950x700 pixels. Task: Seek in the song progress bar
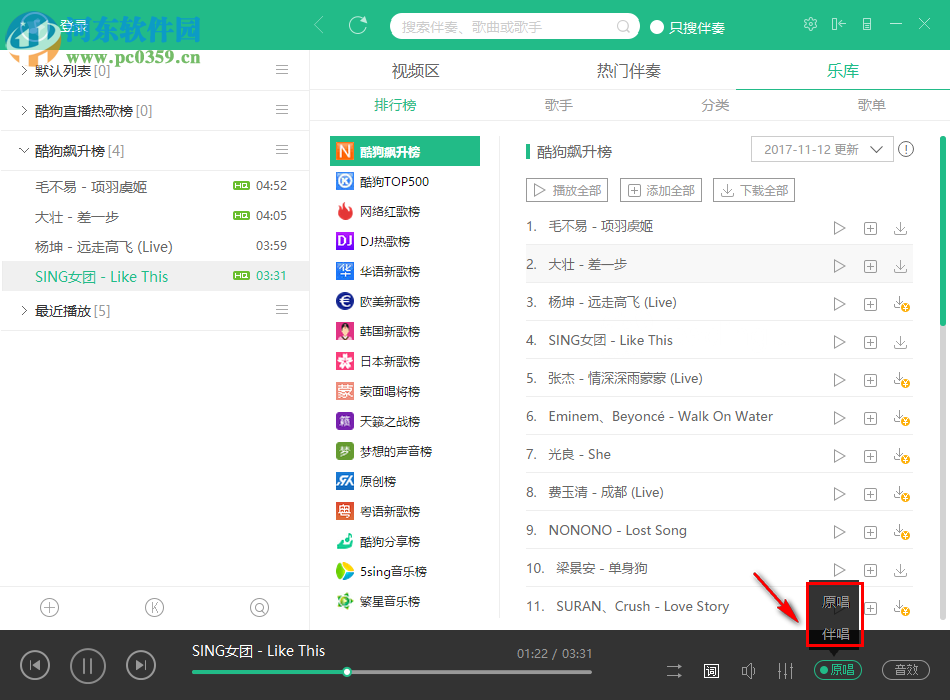coord(391,672)
